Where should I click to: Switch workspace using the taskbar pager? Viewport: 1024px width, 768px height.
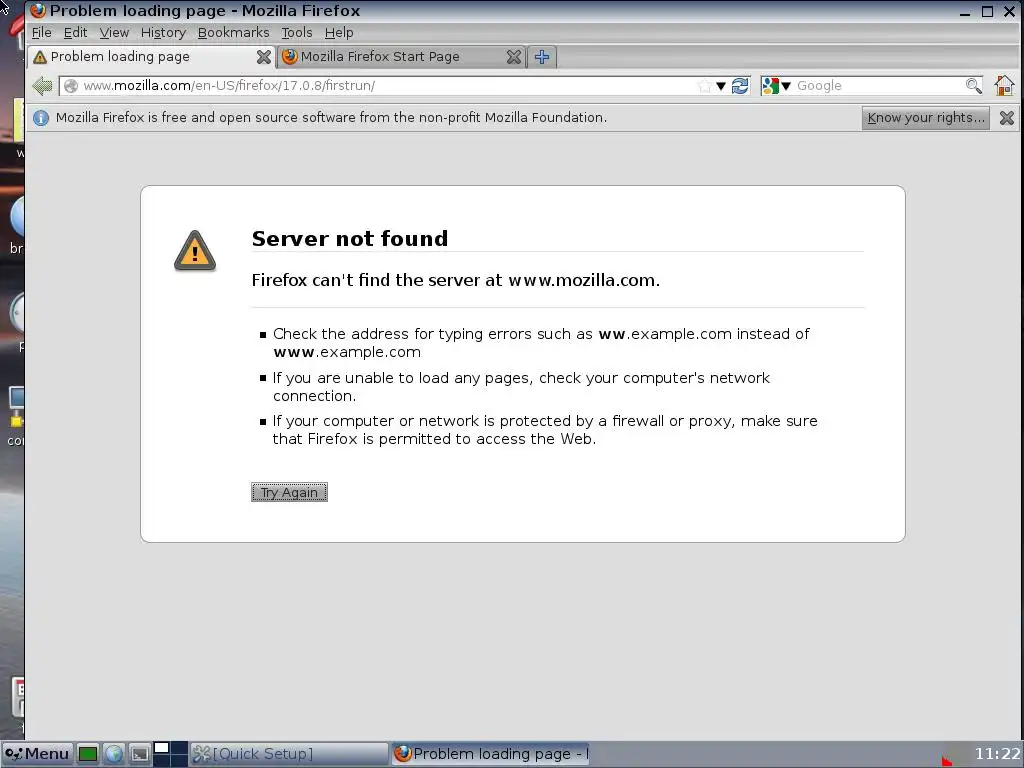pyautogui.click(x=170, y=754)
